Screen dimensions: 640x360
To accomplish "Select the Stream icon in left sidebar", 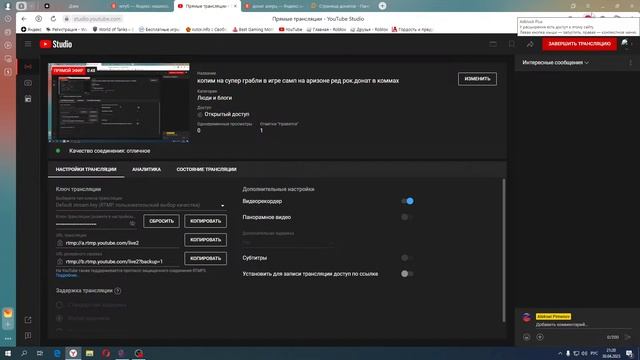I will point(28,67).
